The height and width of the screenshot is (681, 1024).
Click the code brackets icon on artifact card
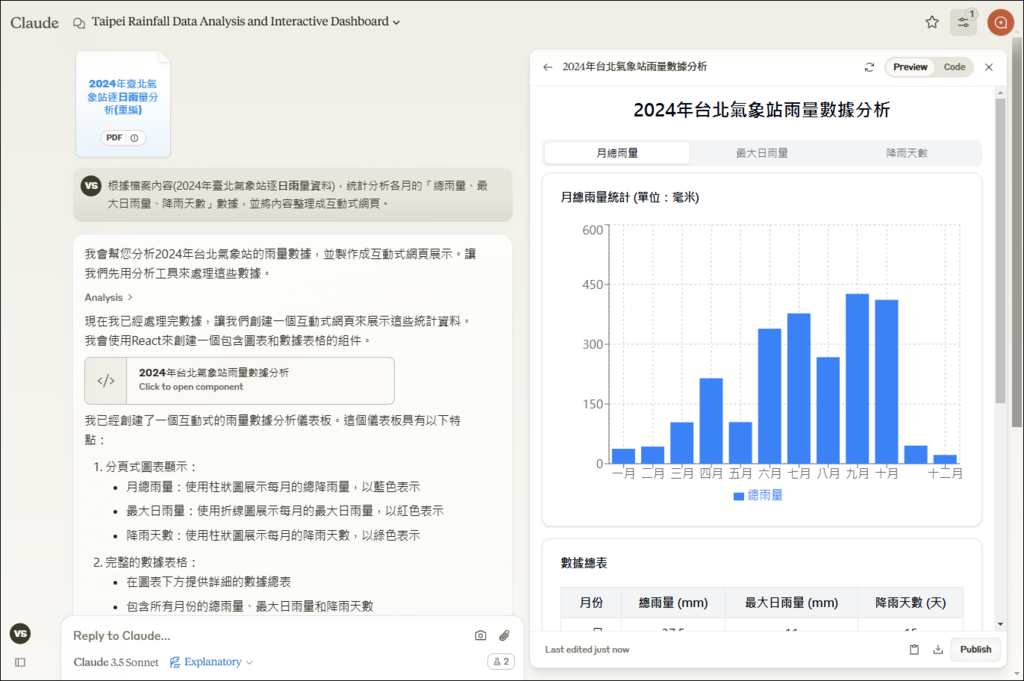pyautogui.click(x=106, y=381)
